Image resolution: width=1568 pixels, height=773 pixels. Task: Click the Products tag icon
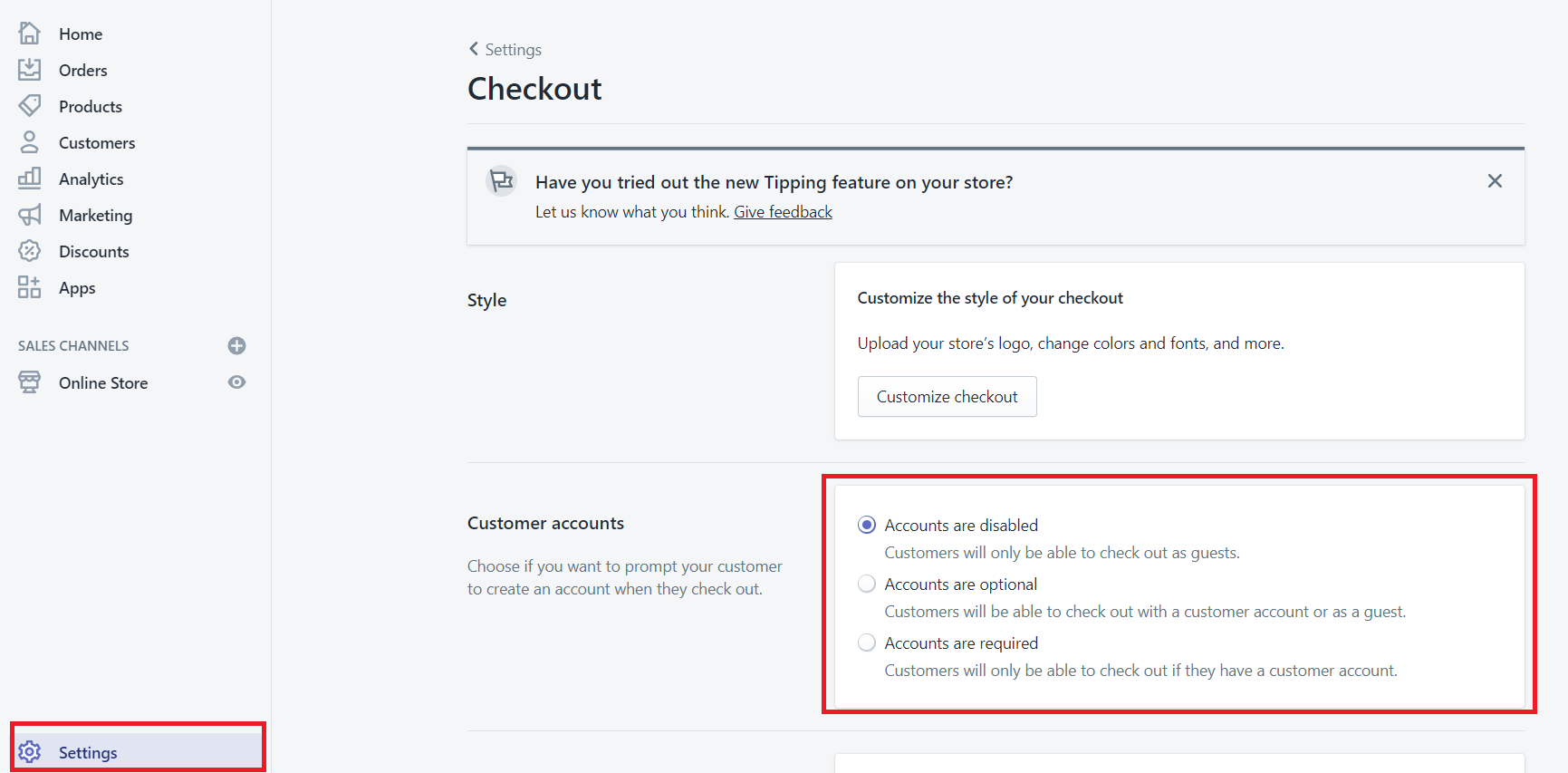pyautogui.click(x=30, y=106)
